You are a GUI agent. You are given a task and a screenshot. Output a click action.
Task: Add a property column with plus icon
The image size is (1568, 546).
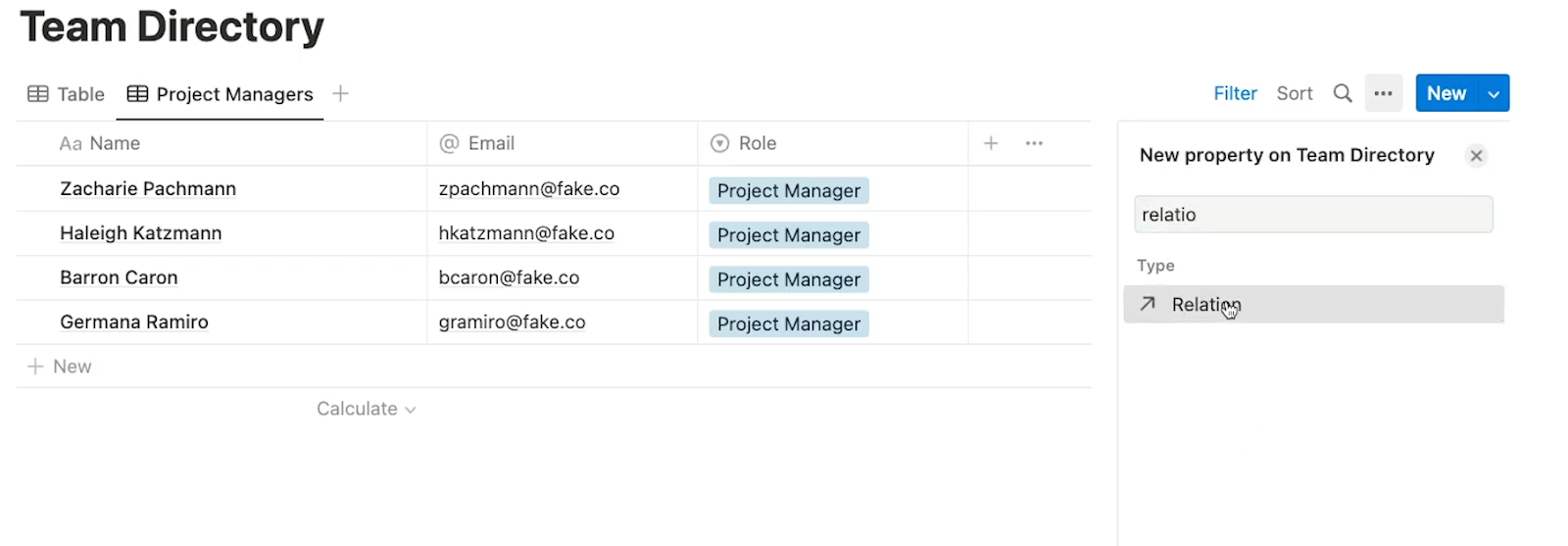(991, 143)
